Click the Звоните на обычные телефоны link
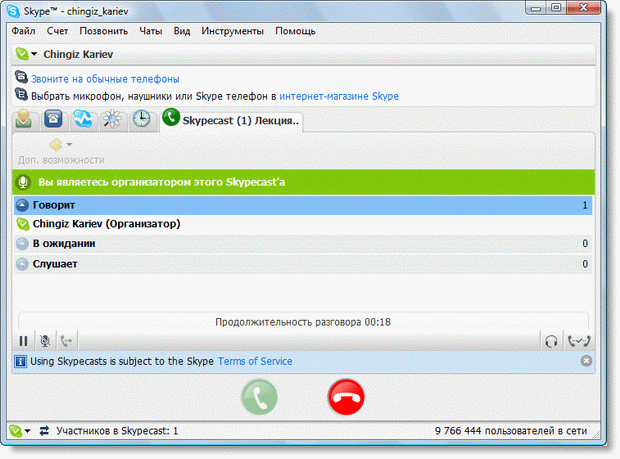Image resolution: width=620 pixels, height=459 pixels. point(105,79)
